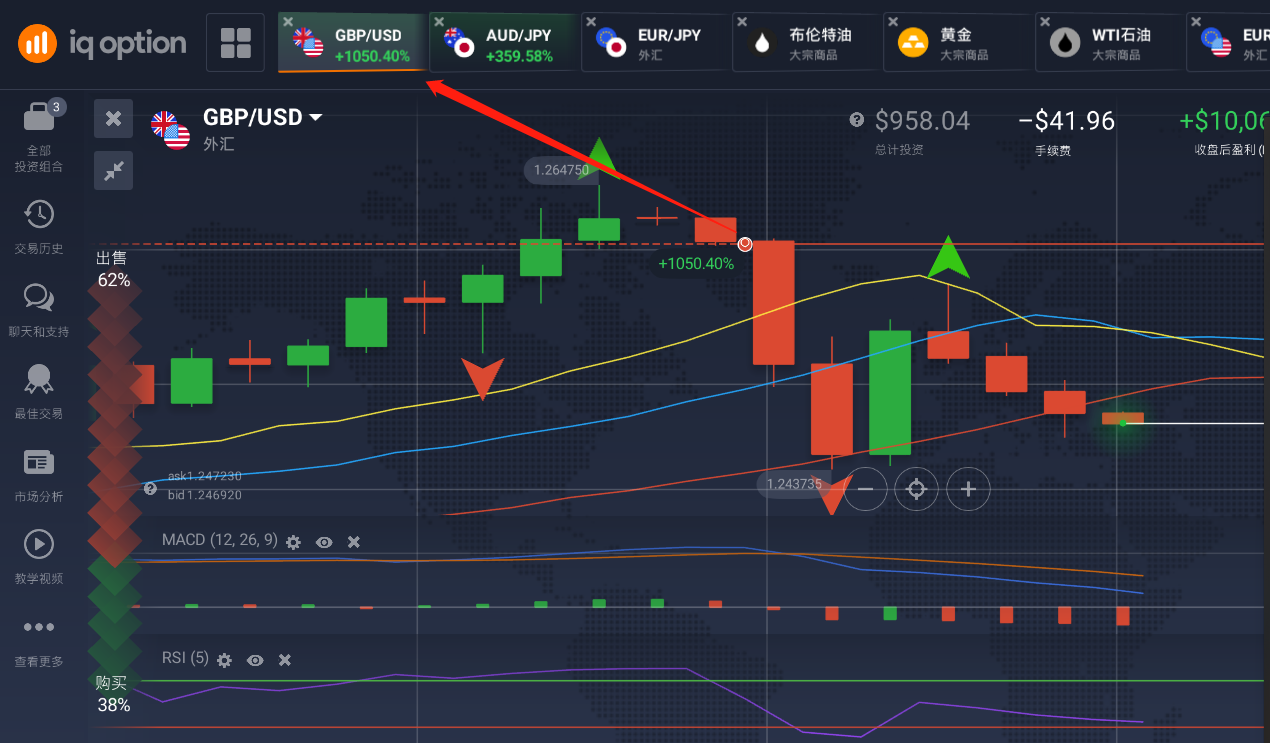Image resolution: width=1270 pixels, height=743 pixels.
Task: Zoom in chart with plus button
Action: click(x=968, y=489)
